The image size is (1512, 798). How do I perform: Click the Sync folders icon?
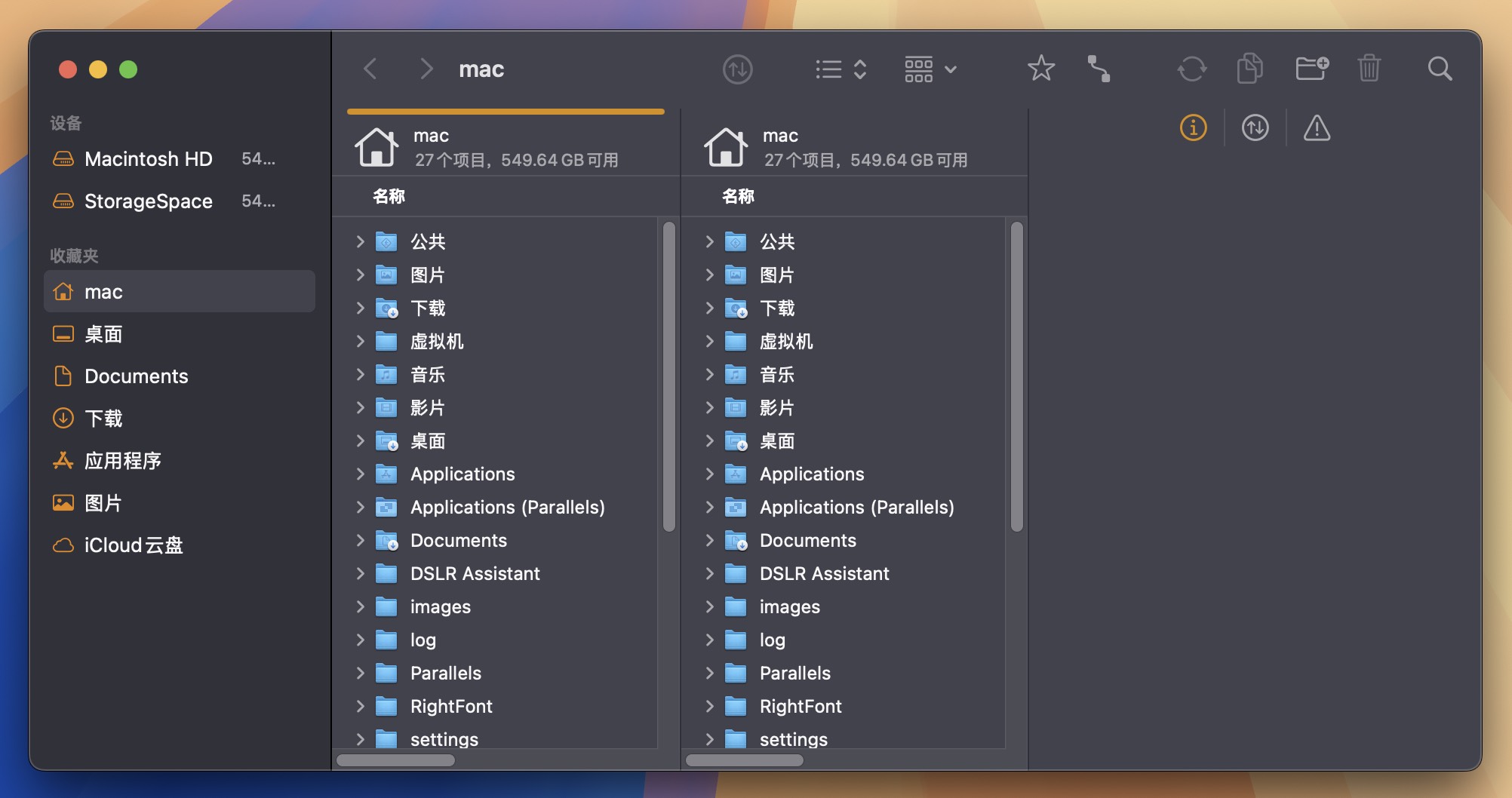[1191, 69]
